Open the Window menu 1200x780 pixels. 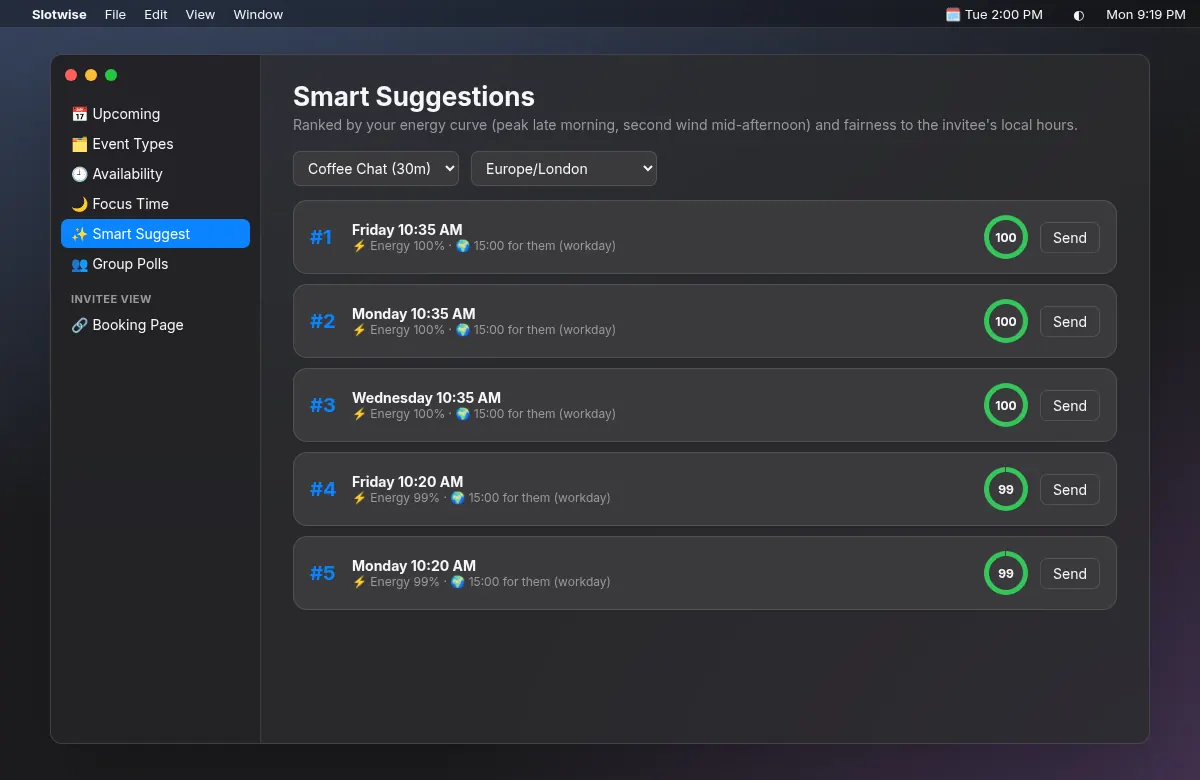(x=258, y=15)
